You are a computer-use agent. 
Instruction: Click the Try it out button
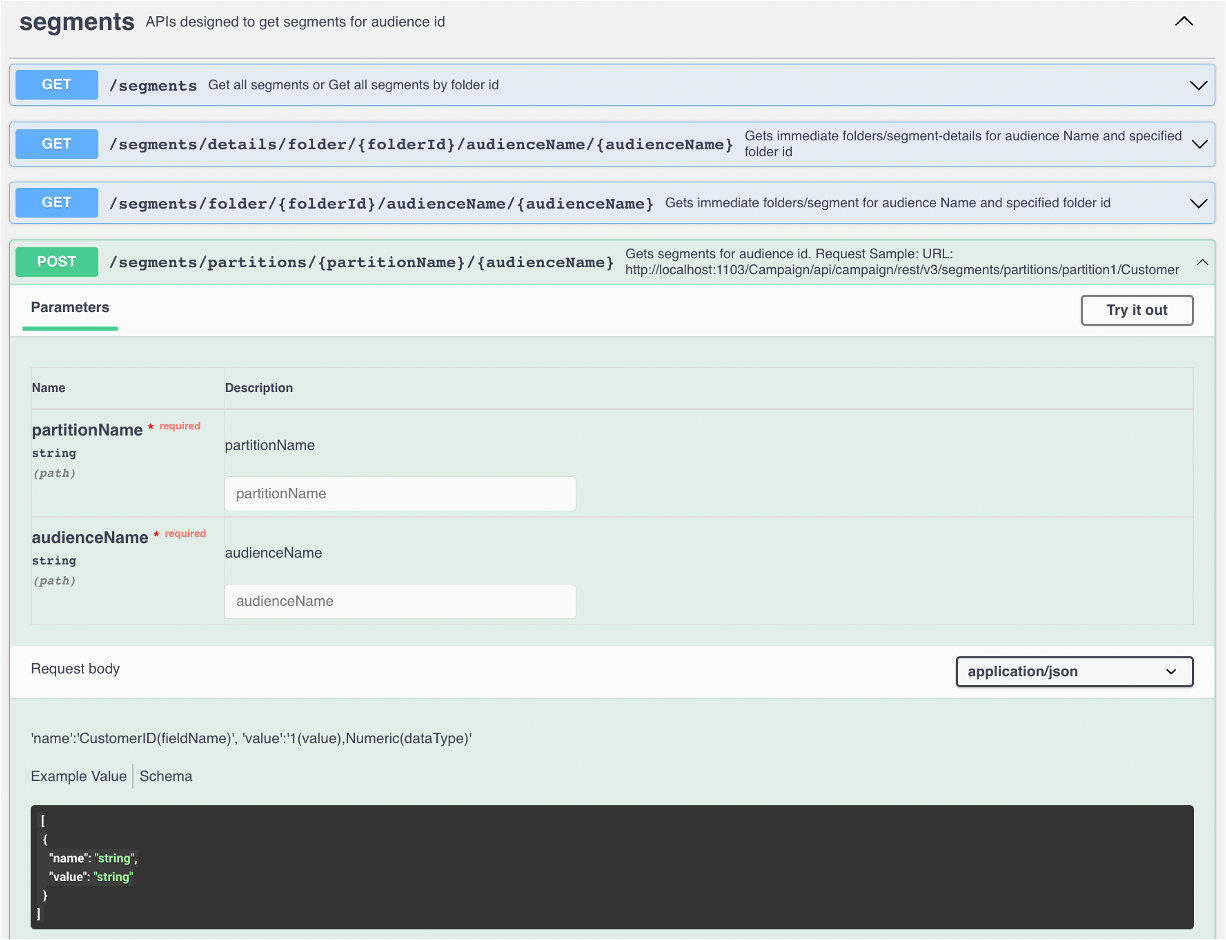[x=1136, y=310]
